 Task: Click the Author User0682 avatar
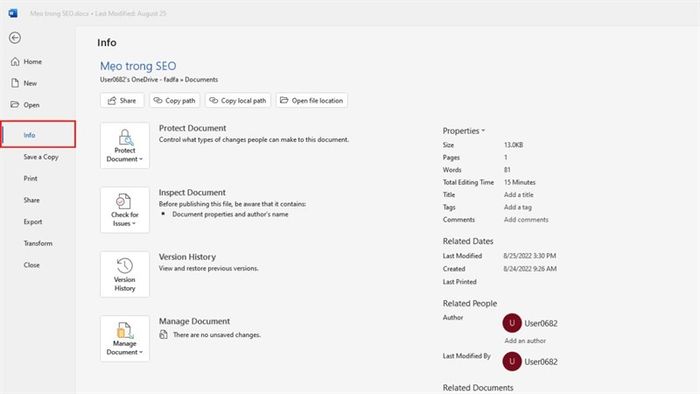click(512, 323)
